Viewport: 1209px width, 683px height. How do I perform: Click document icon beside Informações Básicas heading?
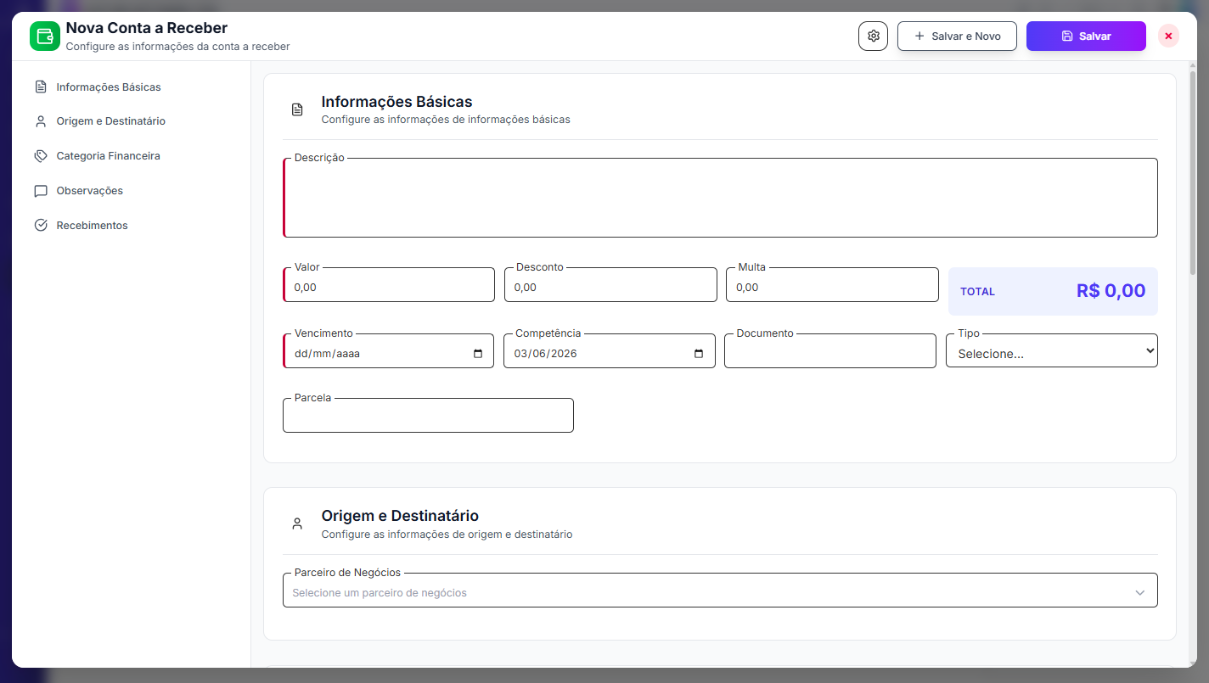[297, 109]
